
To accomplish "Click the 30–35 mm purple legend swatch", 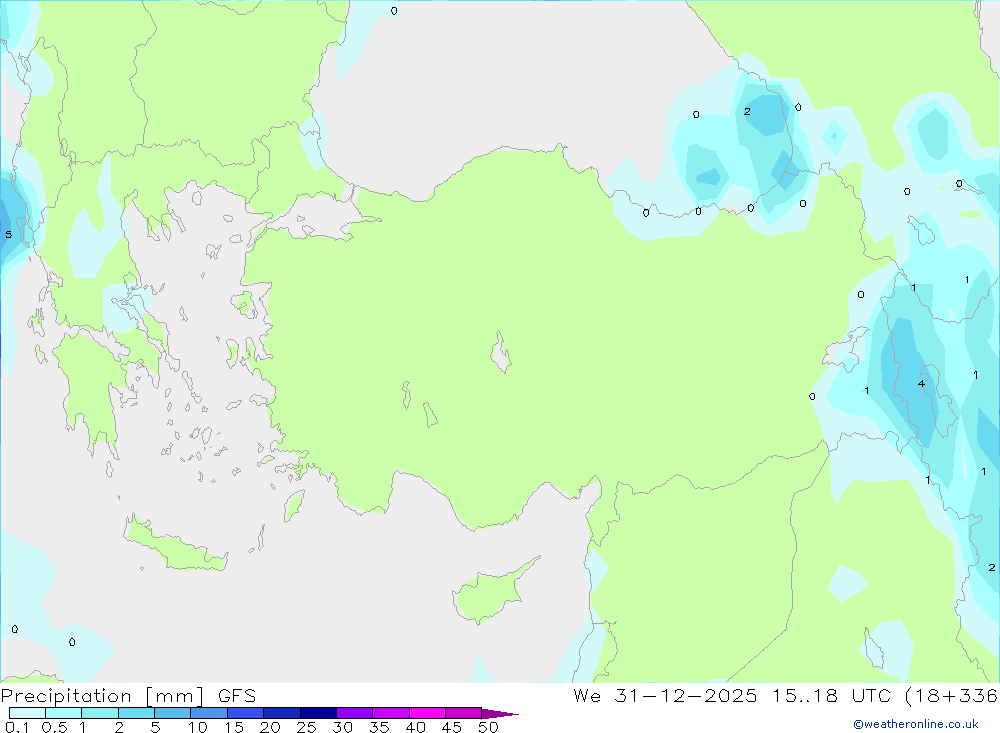I will 355,713.
